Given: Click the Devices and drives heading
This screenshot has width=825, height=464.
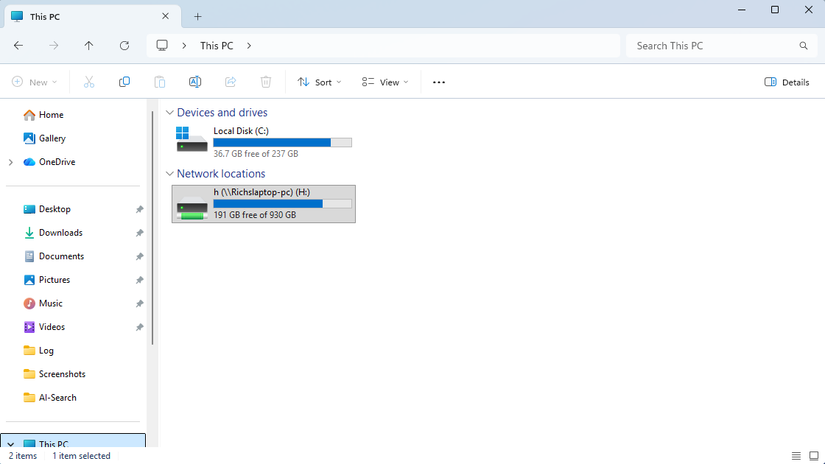Looking at the screenshot, I should [222, 113].
